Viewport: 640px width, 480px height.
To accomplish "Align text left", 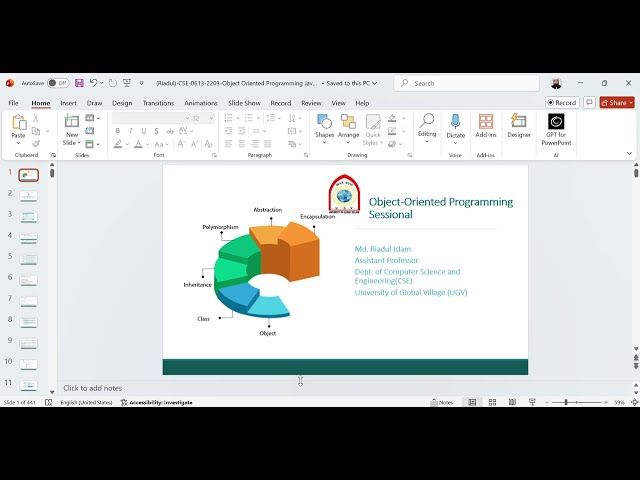I will click(x=229, y=144).
